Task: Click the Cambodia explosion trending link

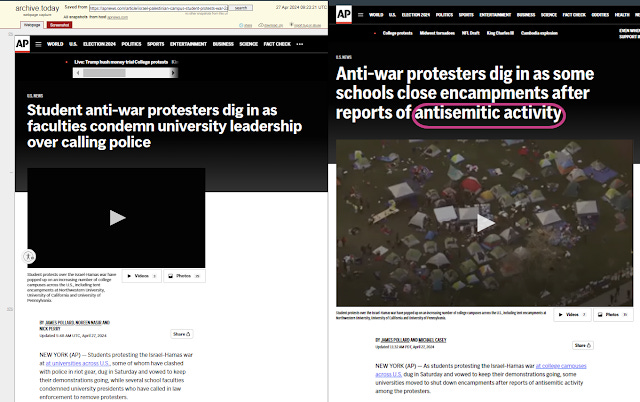Action: pos(539,33)
